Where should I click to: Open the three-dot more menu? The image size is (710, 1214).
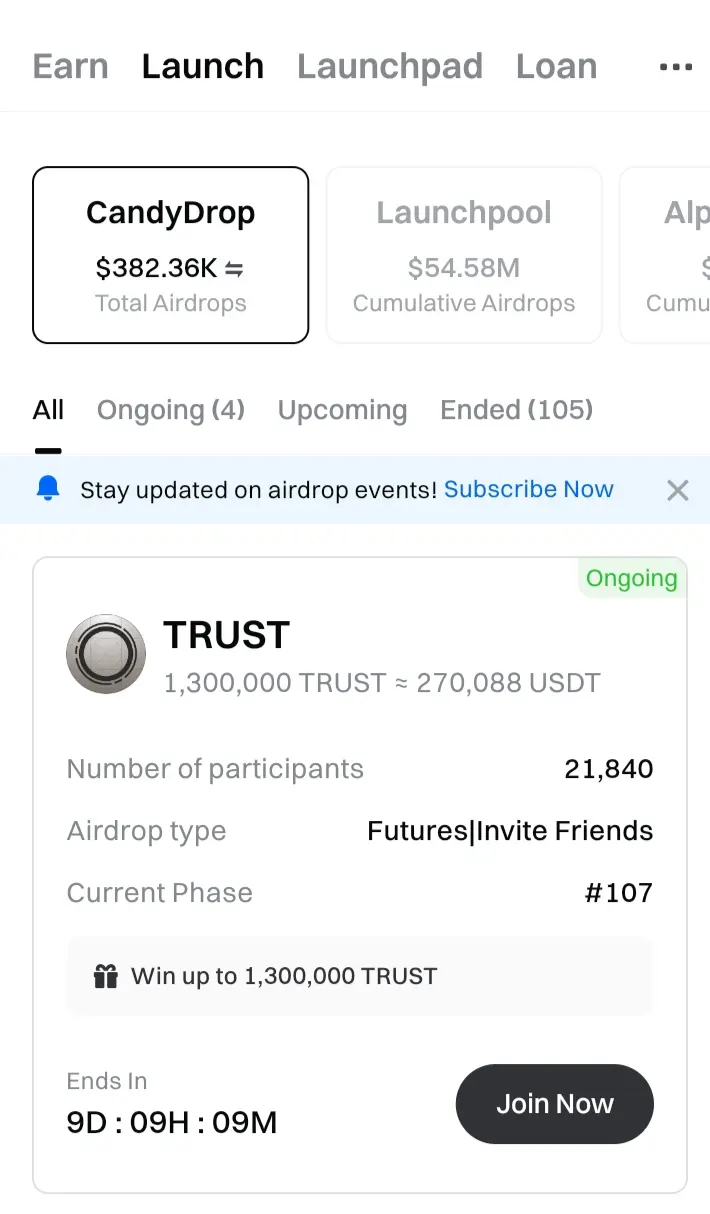(x=676, y=67)
